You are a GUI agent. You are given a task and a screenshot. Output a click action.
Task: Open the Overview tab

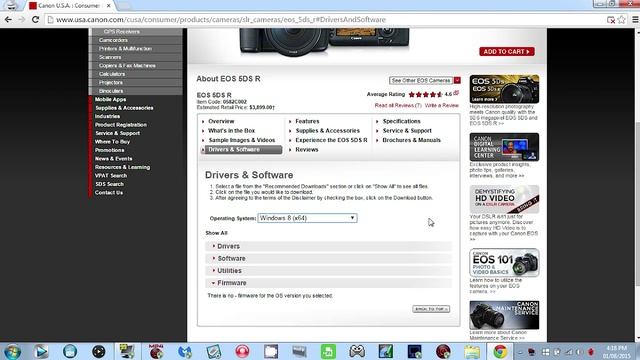coord(221,121)
